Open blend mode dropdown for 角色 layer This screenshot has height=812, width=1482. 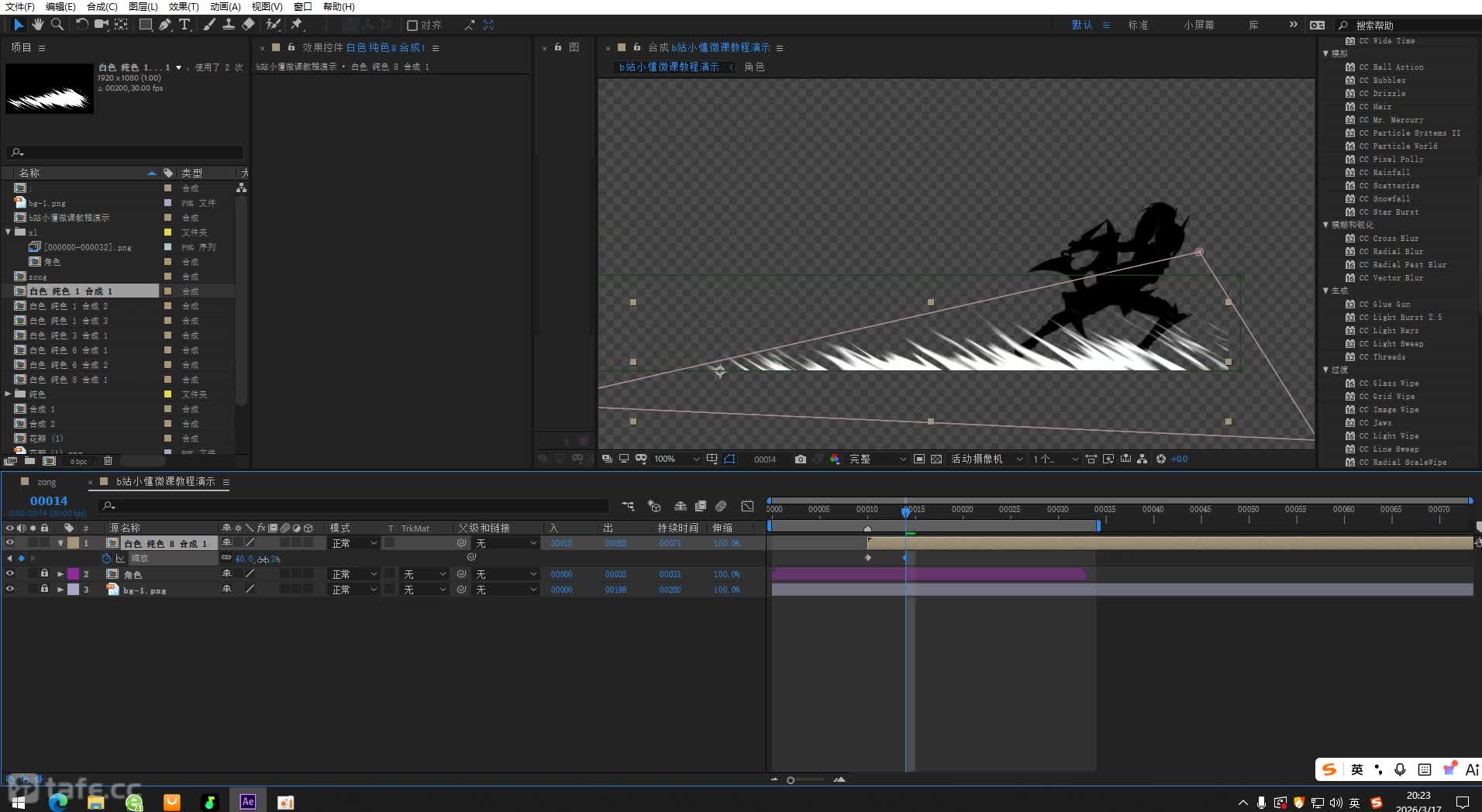coord(354,574)
